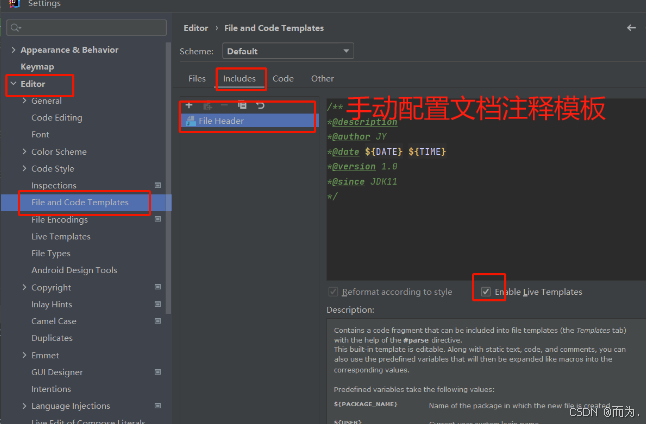Open Camel Case settings
The image size is (646, 424).
coord(54,321)
